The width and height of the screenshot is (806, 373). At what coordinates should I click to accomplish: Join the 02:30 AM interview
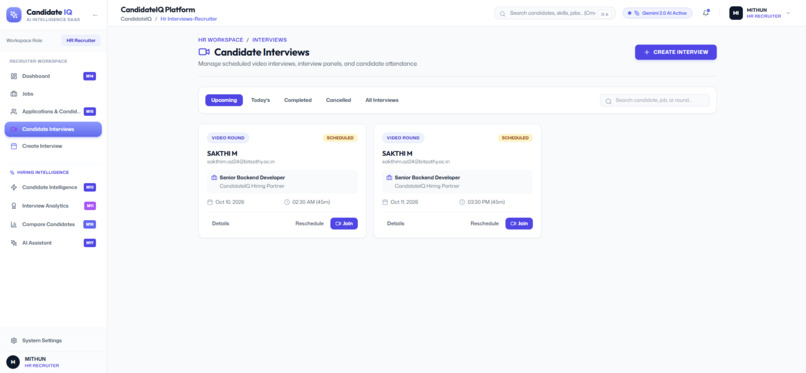(344, 223)
